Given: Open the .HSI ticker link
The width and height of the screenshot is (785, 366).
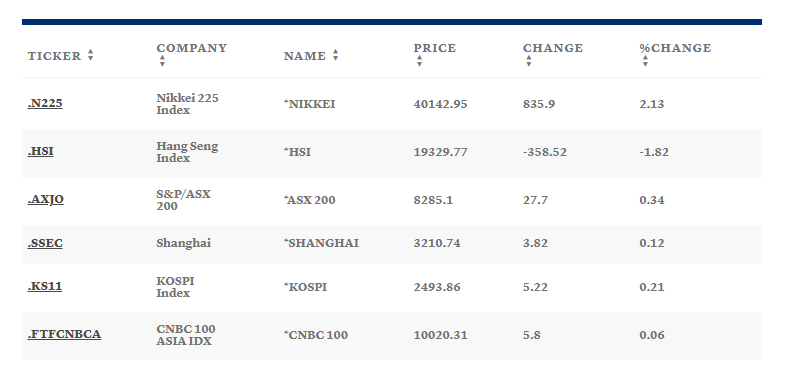Looking at the screenshot, I should [x=41, y=151].
